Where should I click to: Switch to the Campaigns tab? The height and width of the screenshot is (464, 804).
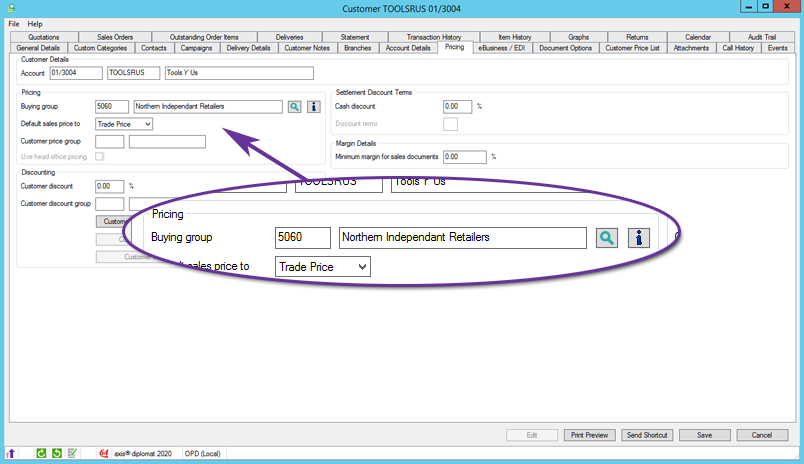click(196, 48)
